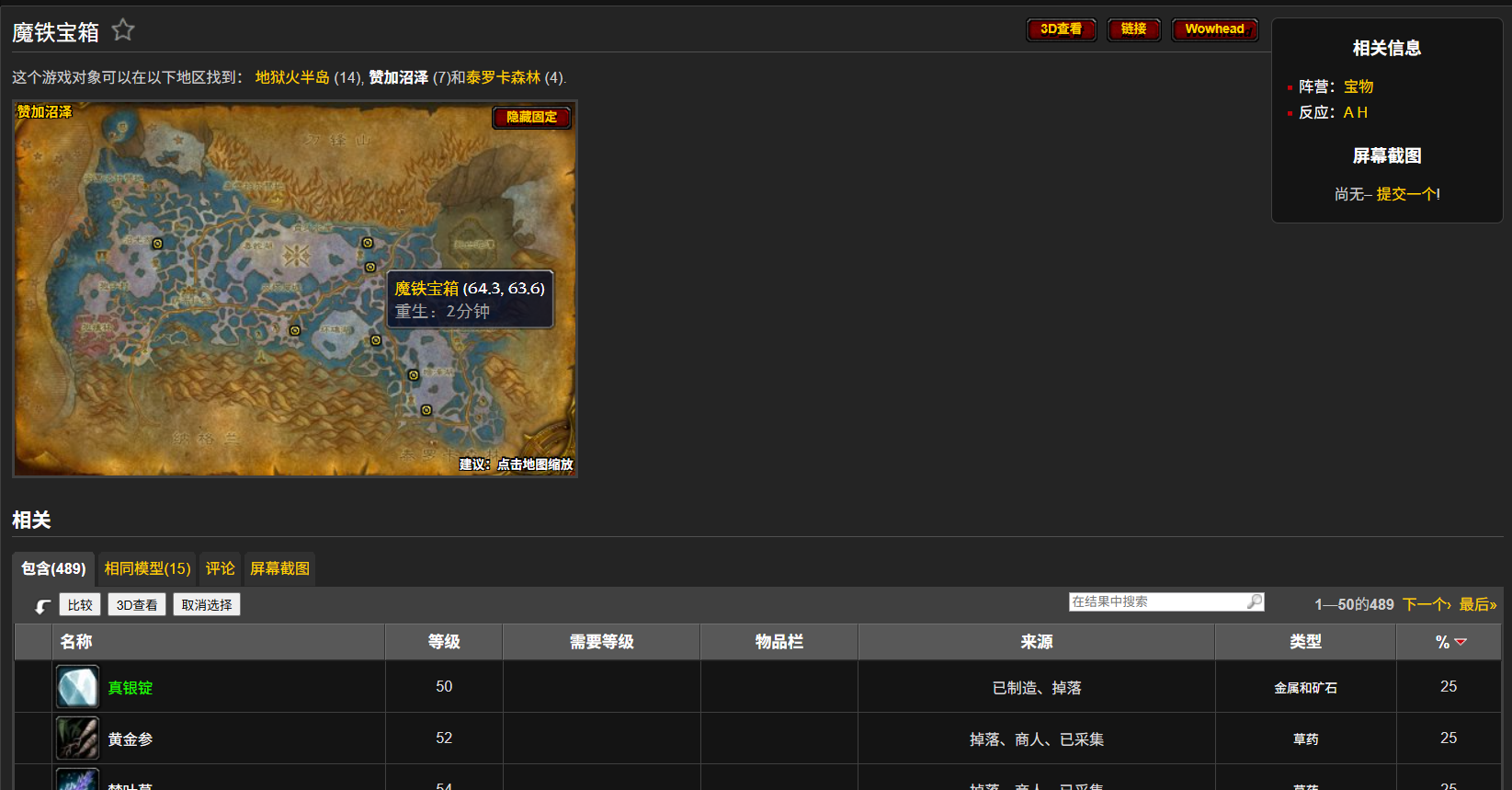The height and width of the screenshot is (790, 1512).
Task: Follow the 地狱火半岛 zone link
Action: (x=292, y=77)
